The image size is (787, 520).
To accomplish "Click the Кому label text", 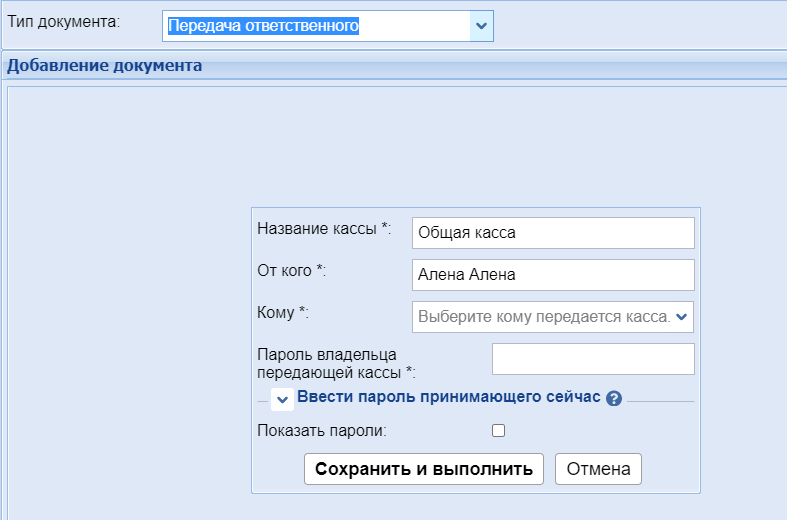I will pos(283,313).
